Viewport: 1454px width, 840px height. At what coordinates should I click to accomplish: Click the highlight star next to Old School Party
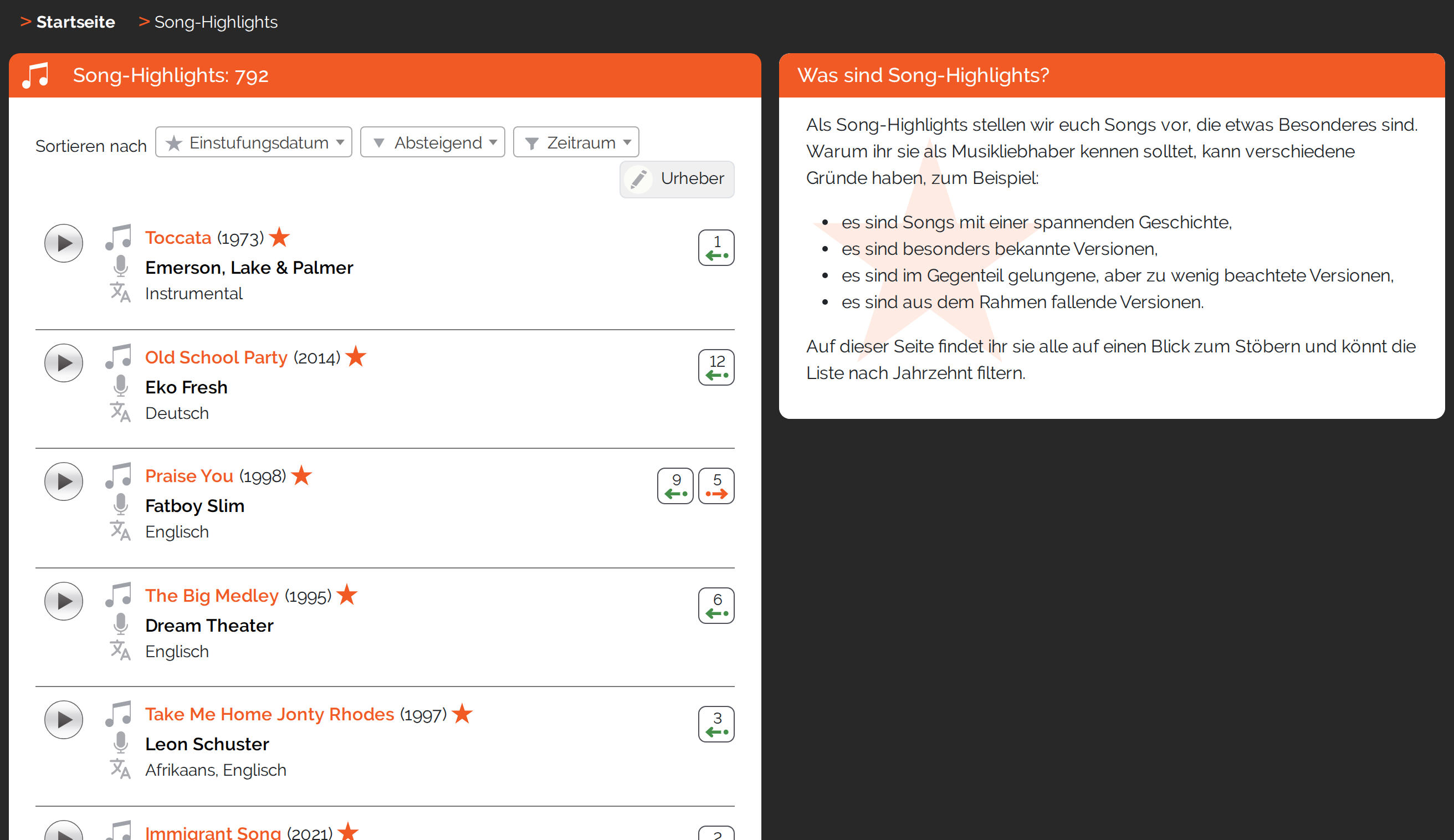point(356,356)
